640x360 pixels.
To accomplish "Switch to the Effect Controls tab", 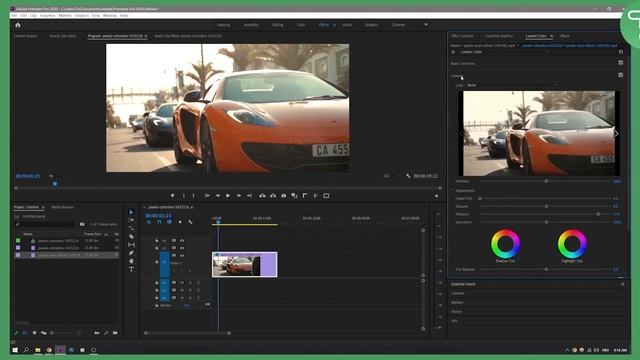I will pos(462,36).
